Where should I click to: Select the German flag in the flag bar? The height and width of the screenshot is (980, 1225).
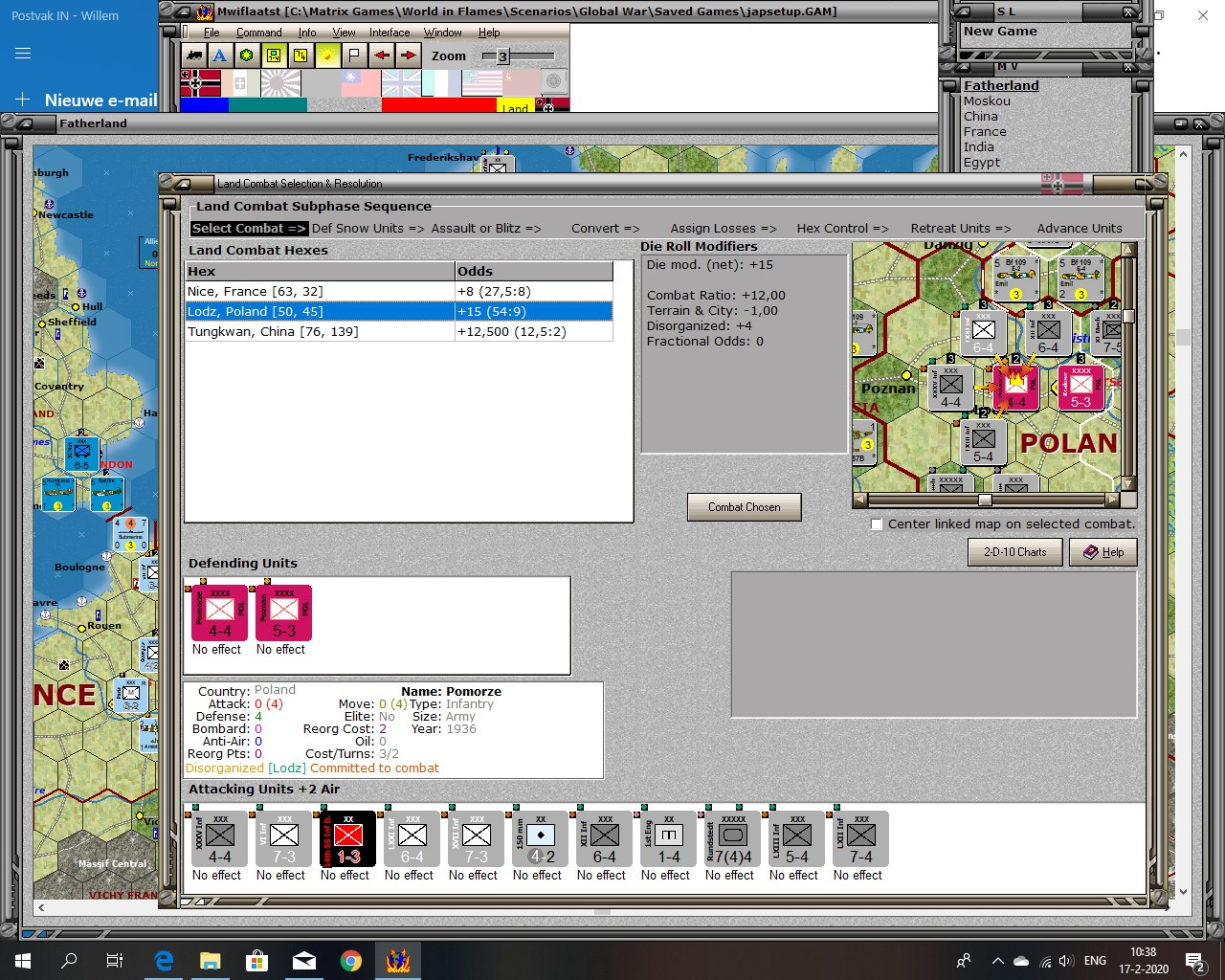(x=200, y=83)
